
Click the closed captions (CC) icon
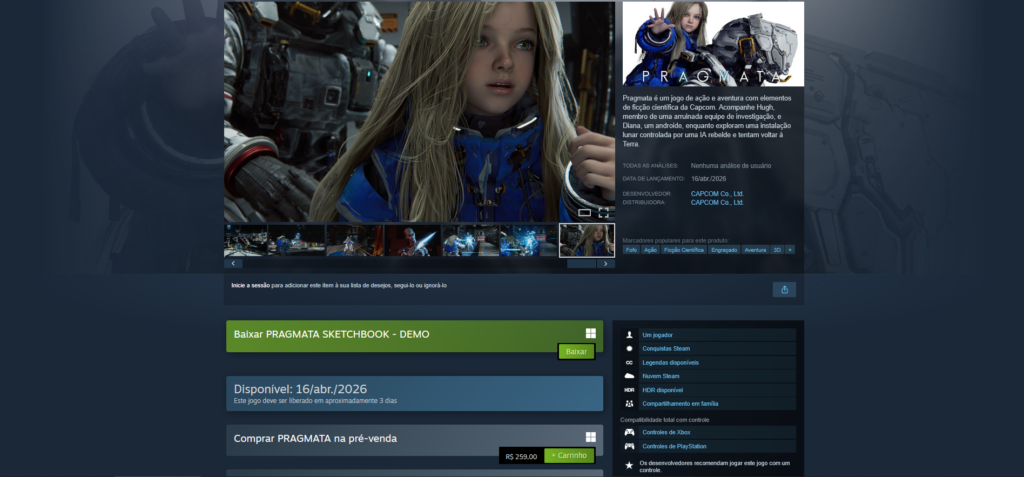[x=629, y=362]
